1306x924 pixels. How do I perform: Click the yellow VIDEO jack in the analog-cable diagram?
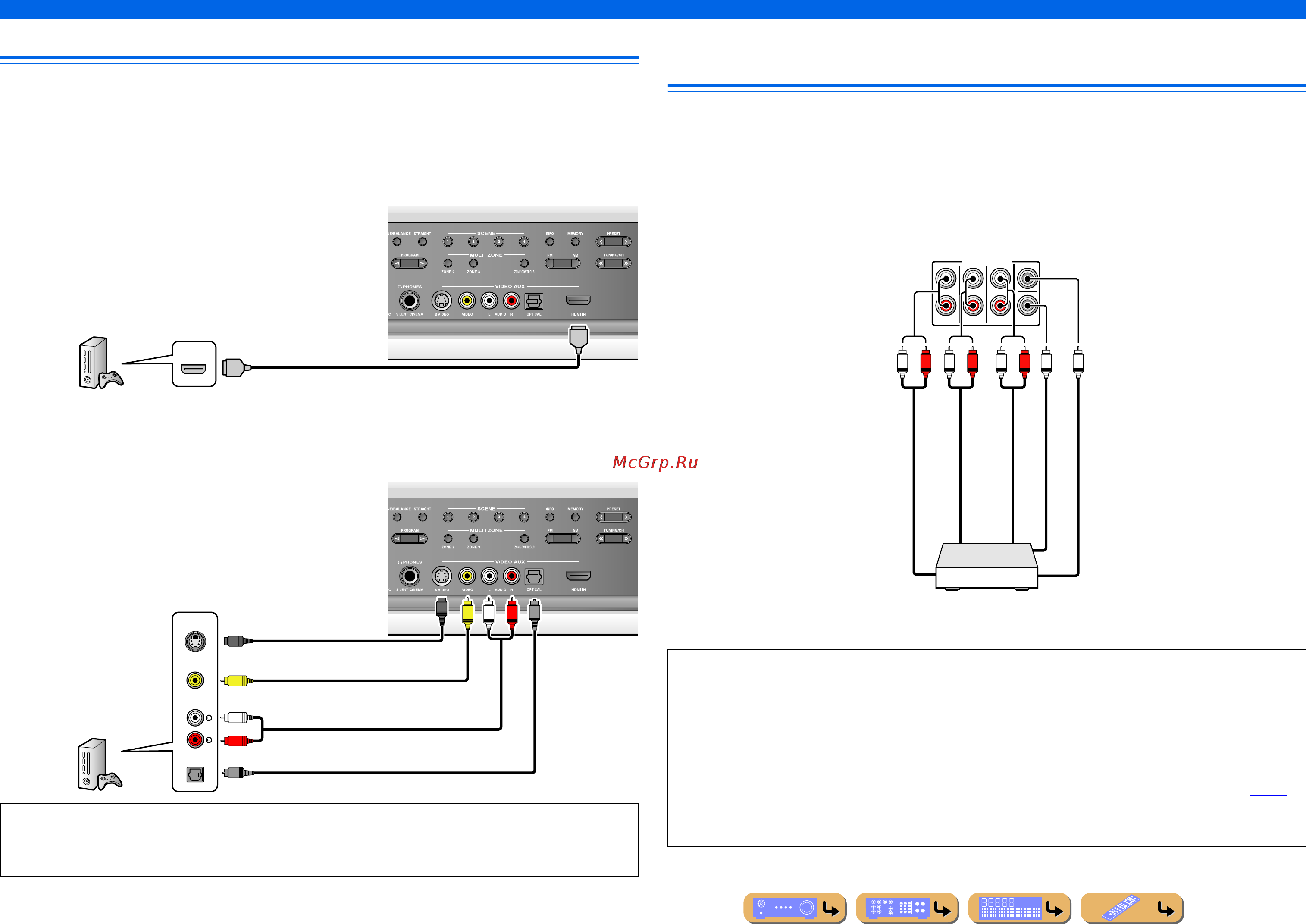(467, 576)
